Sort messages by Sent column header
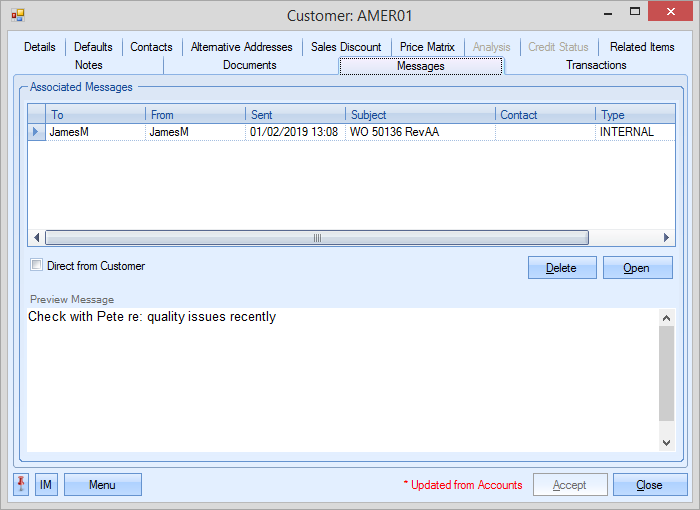Screen dimensions: 700x510 (295, 115)
